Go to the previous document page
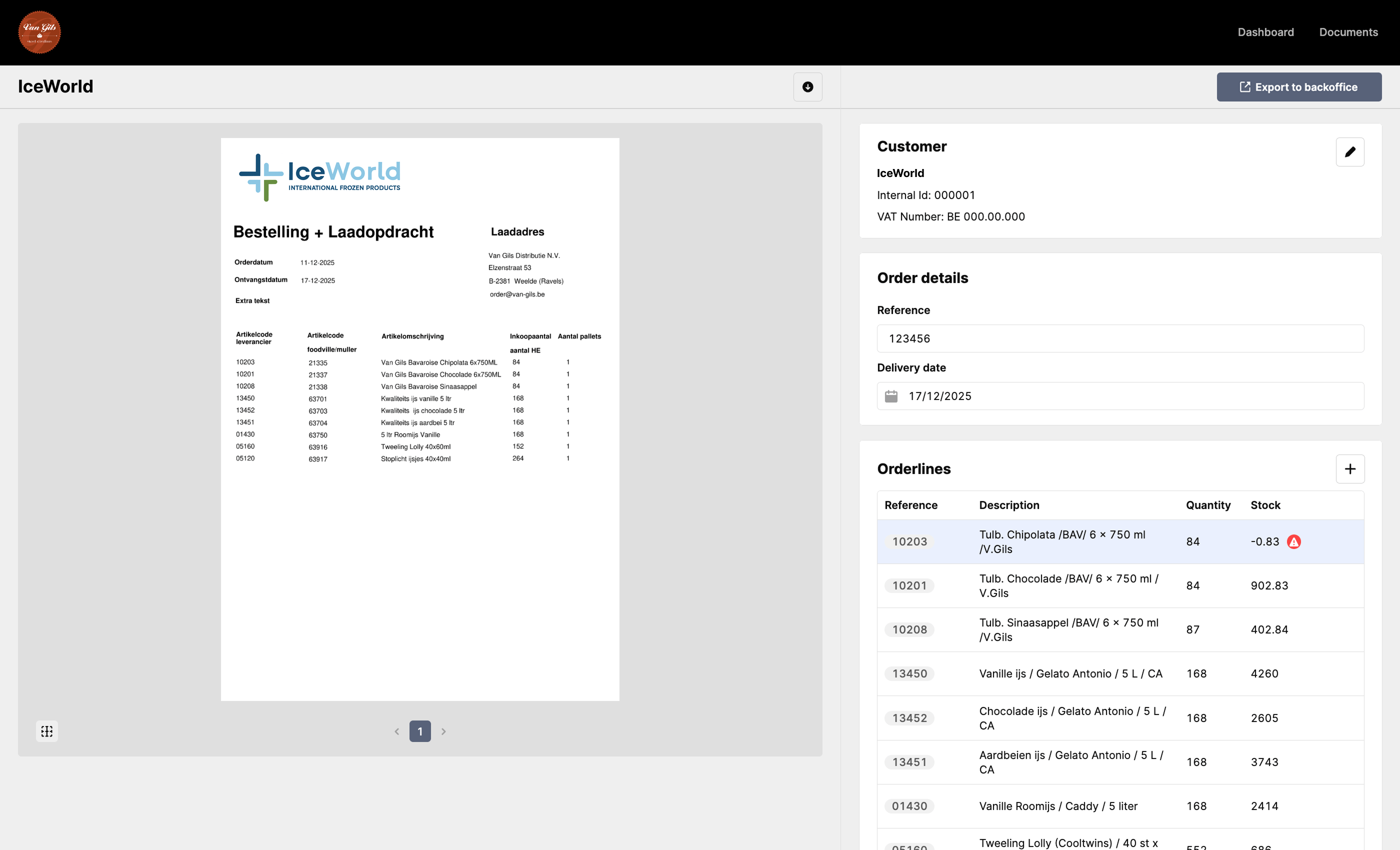This screenshot has height=850, width=1400. [x=396, y=731]
